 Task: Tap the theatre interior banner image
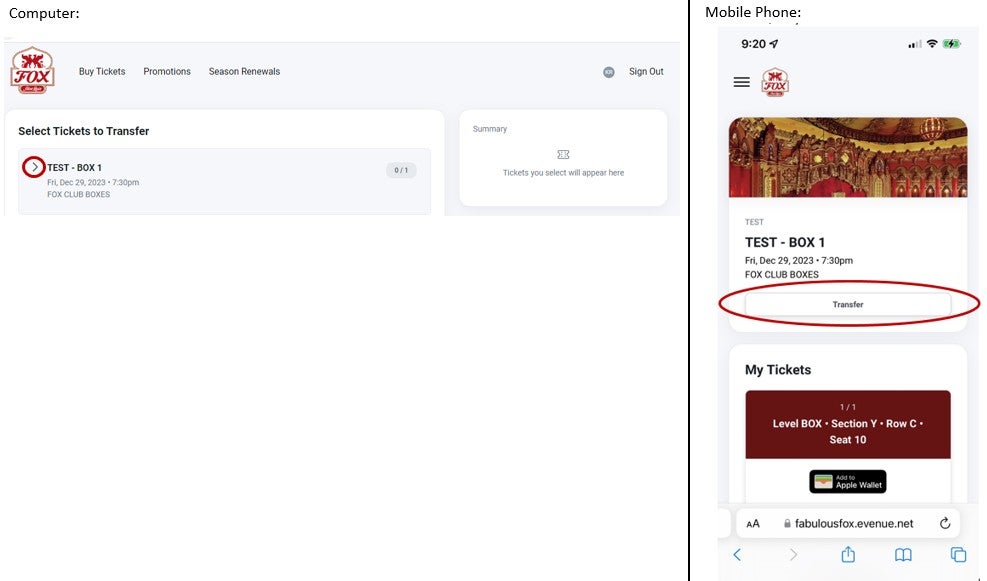pos(847,157)
